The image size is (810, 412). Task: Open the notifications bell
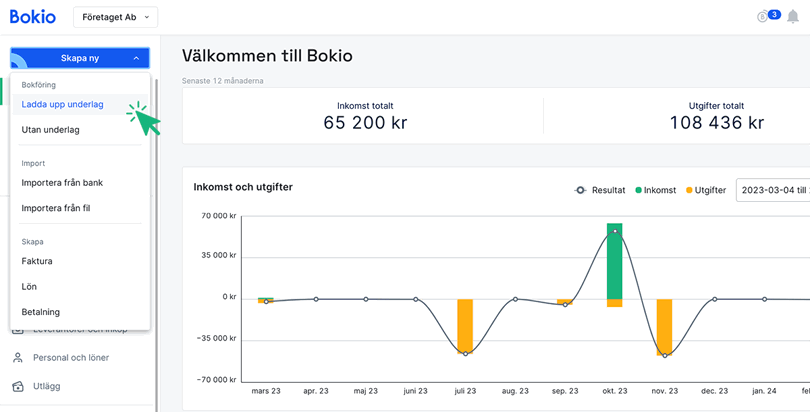tap(793, 17)
